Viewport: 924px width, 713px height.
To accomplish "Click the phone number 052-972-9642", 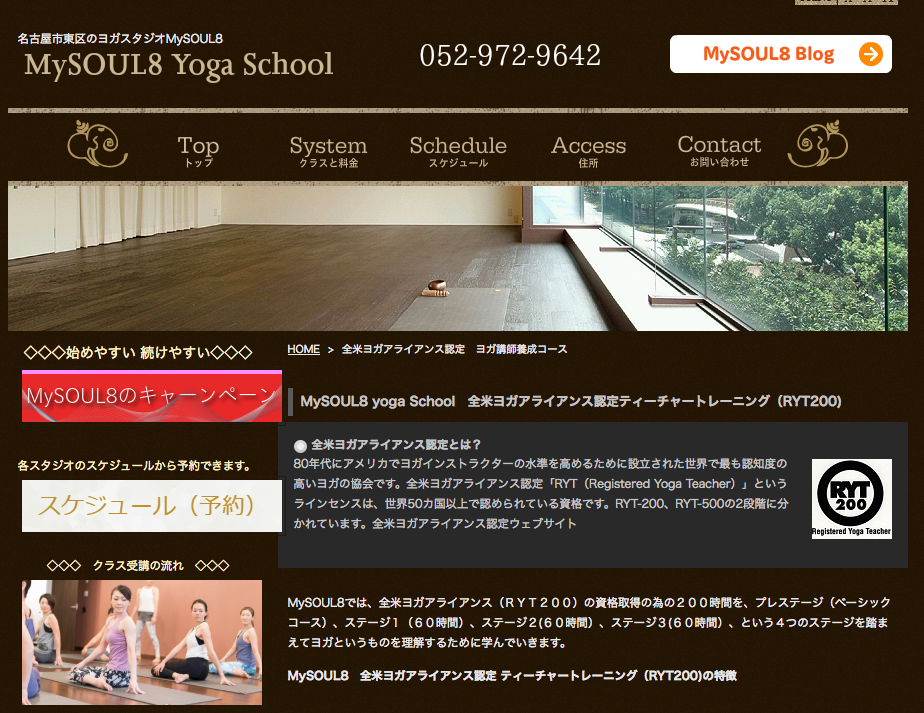I will 510,55.
